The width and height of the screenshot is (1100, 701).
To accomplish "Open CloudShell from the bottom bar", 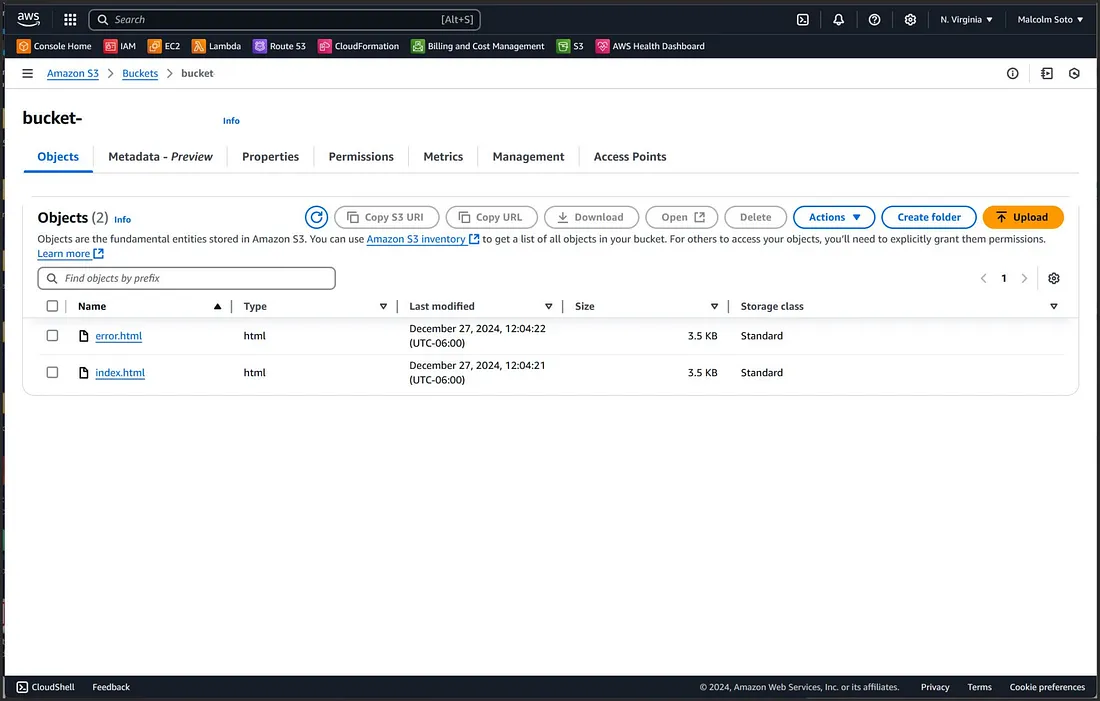I will point(44,687).
